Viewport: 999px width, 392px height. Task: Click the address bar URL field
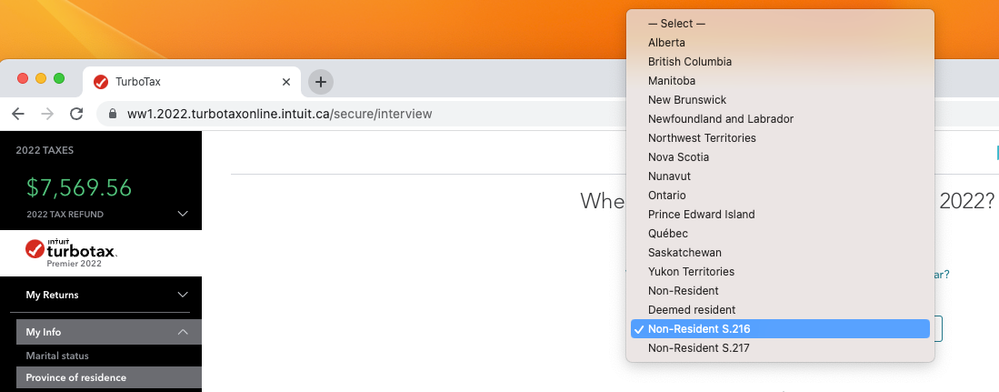pos(280,114)
